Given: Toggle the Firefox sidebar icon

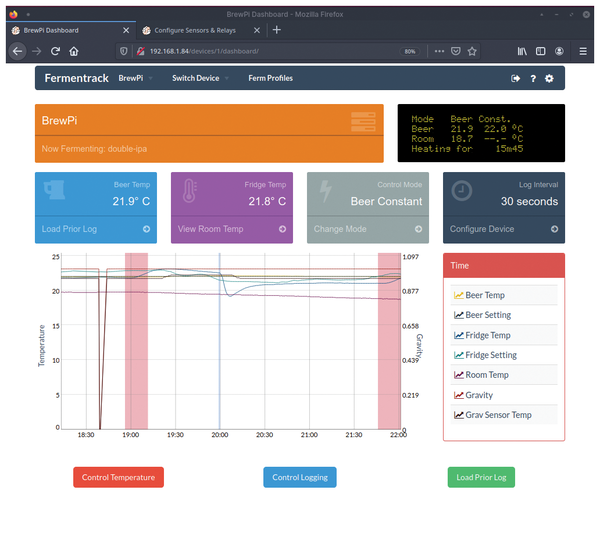Looking at the screenshot, I should pos(541,51).
